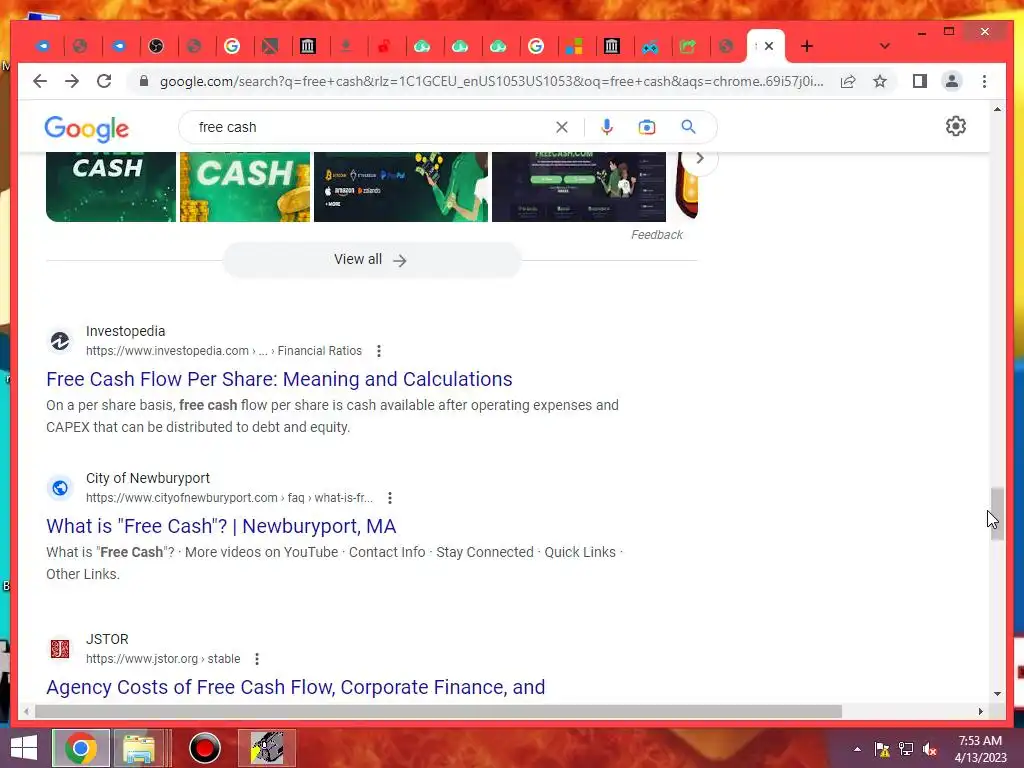Switch to the game controller tab
Image resolution: width=1024 pixels, height=768 pixels.
650,46
